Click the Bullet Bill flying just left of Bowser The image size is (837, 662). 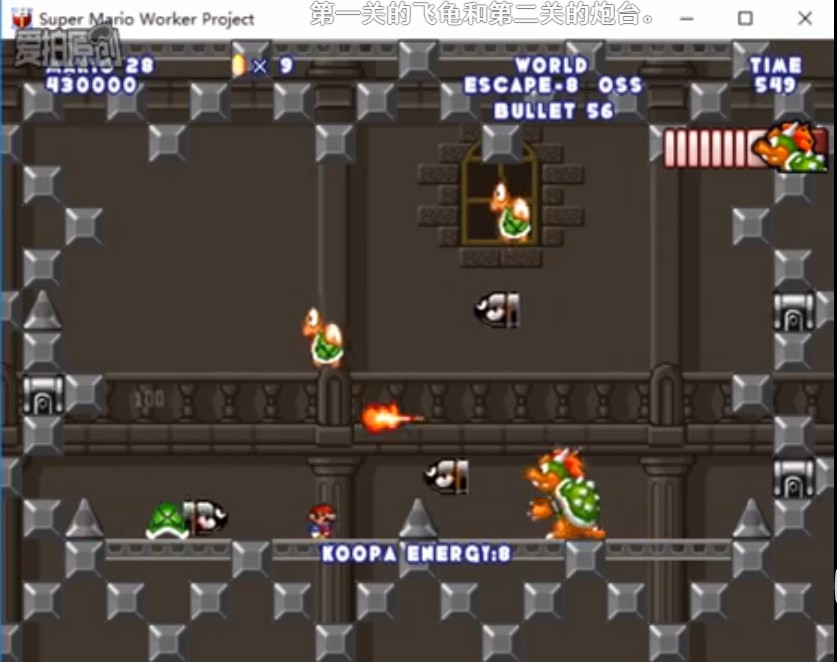pos(447,476)
